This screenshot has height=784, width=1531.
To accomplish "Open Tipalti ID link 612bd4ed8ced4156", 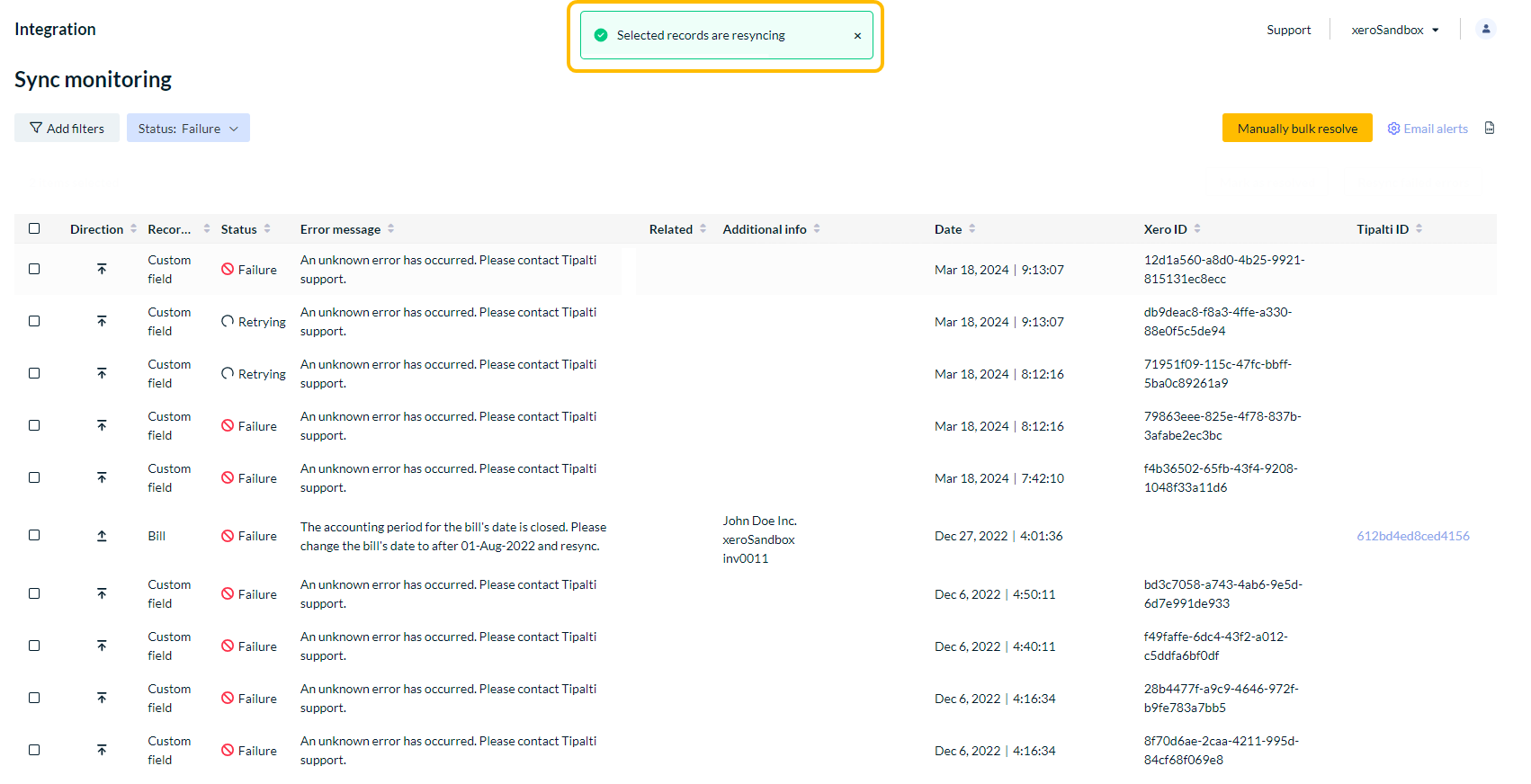I will pyautogui.click(x=1412, y=536).
